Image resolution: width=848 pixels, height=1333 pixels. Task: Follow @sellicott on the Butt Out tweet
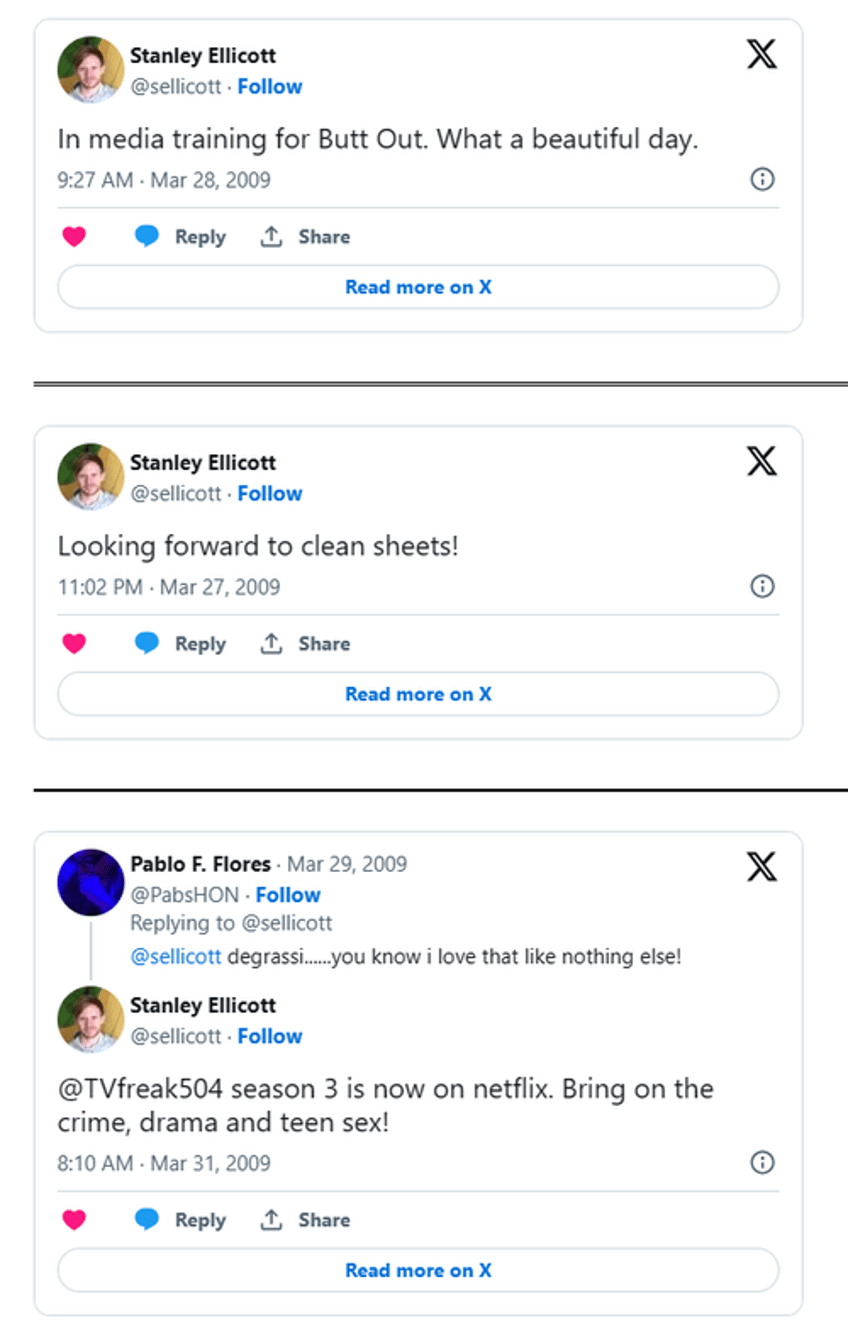[270, 87]
